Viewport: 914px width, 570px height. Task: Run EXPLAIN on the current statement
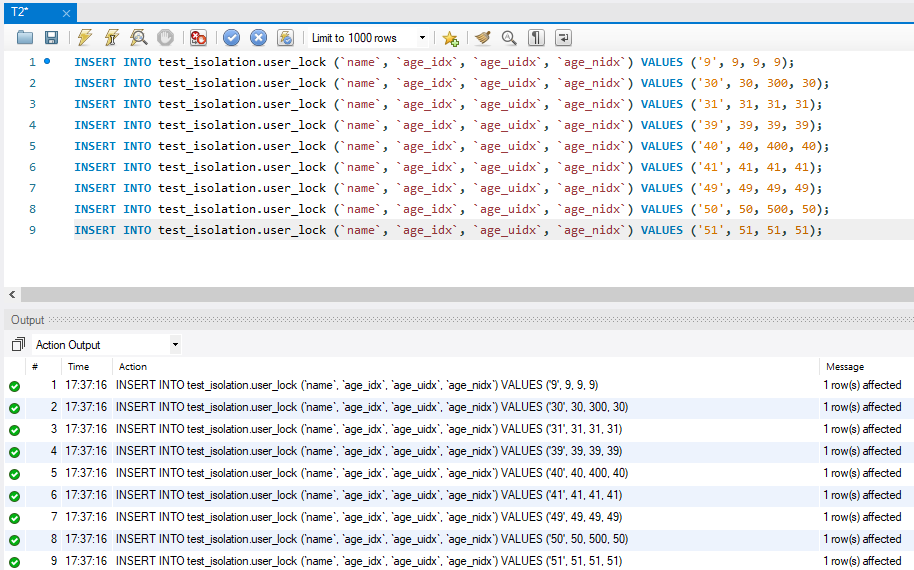pyautogui.click(x=138, y=38)
